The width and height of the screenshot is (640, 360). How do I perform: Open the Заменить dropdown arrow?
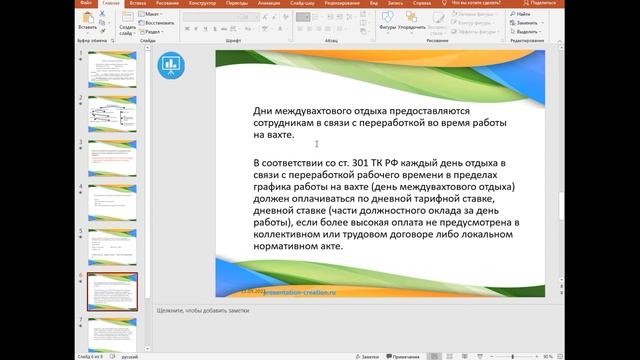coord(542,23)
